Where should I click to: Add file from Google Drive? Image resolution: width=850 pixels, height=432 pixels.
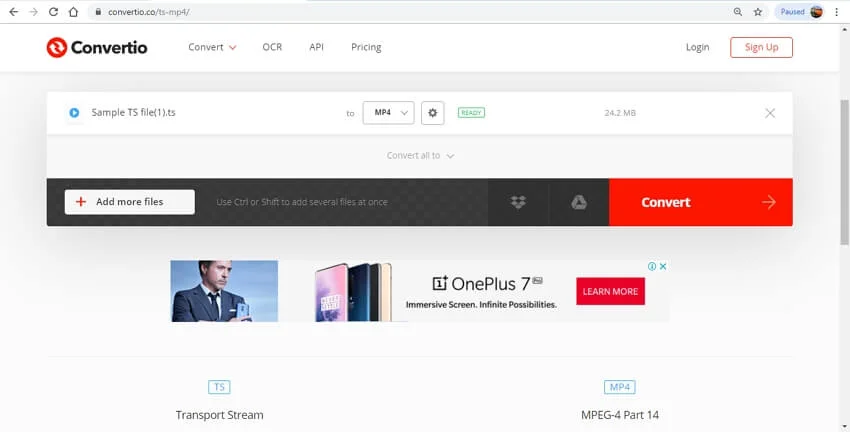[578, 202]
